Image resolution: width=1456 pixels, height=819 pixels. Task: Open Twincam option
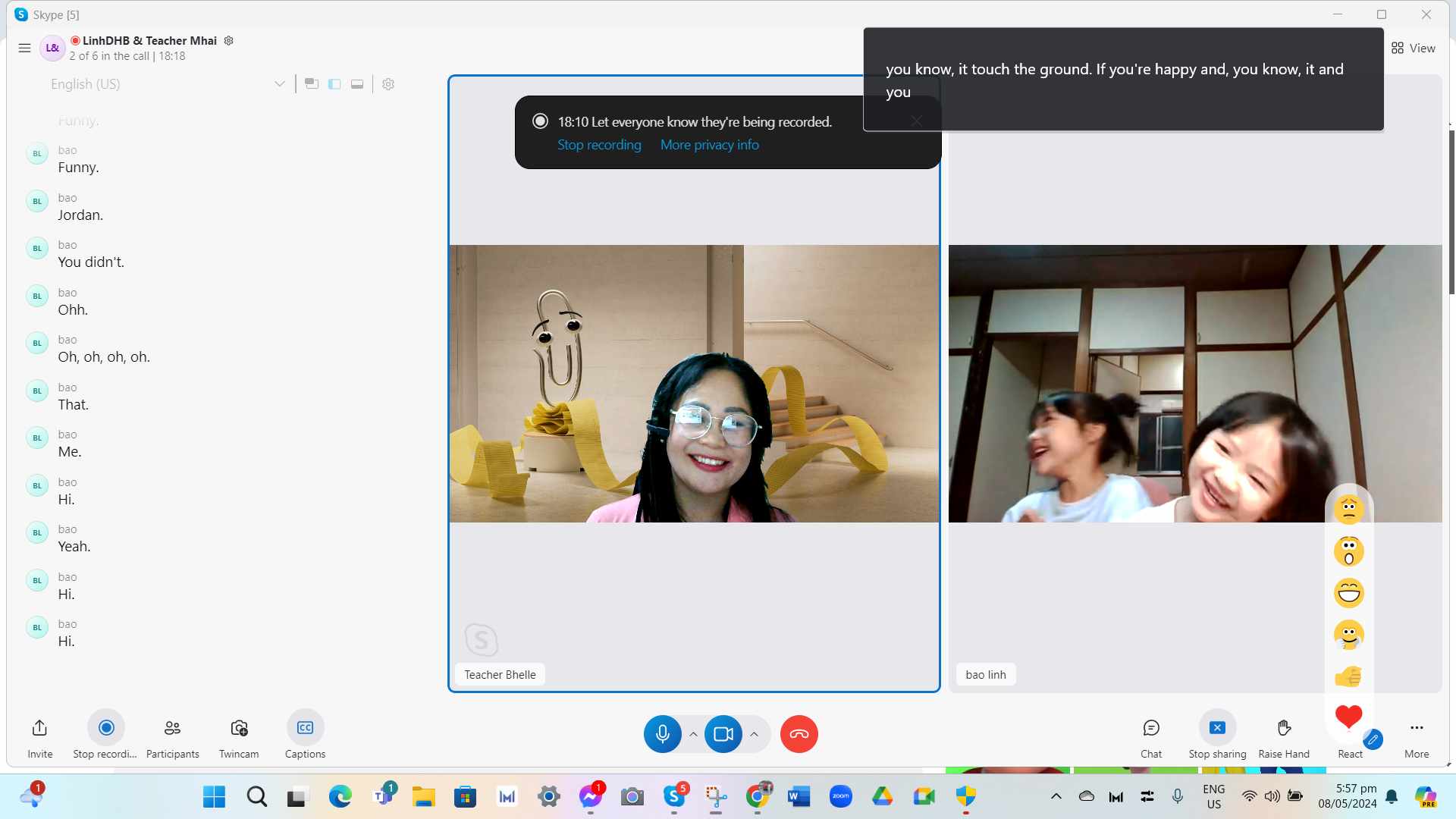239,729
